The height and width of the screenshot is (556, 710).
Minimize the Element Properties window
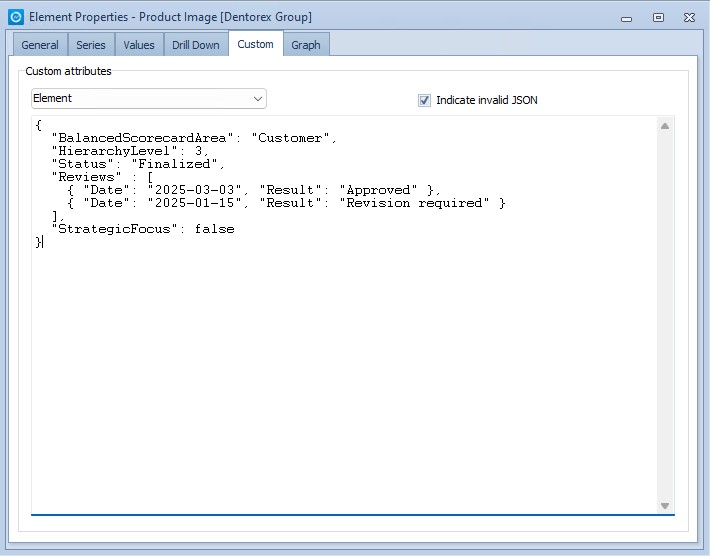tap(626, 18)
